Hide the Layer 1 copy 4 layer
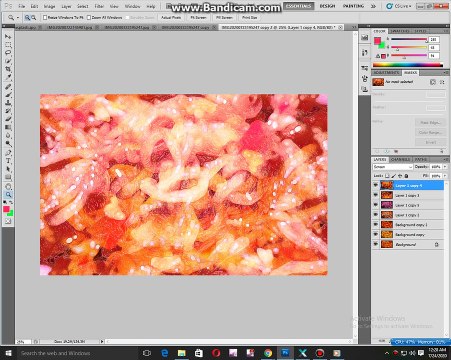 coord(376,185)
